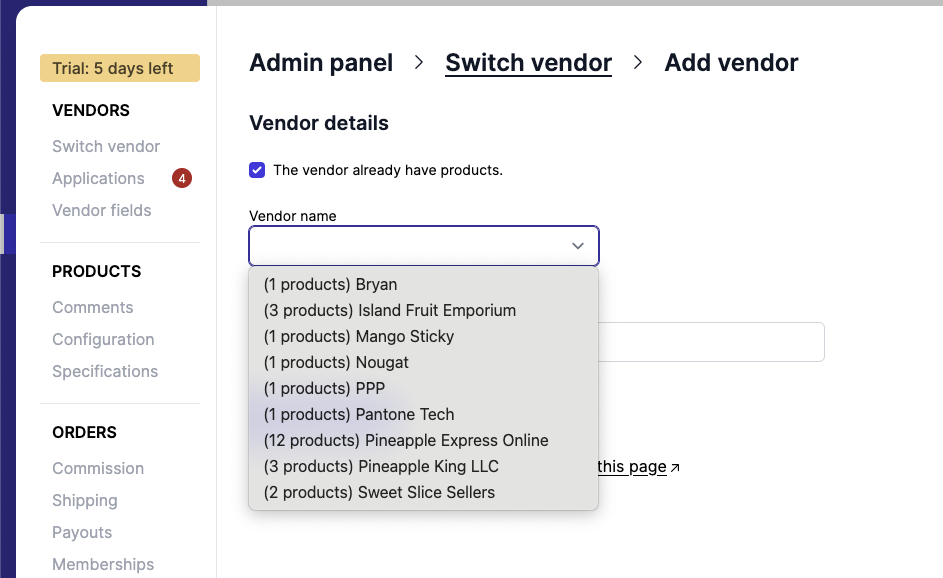The width and height of the screenshot is (943, 578).
Task: Select "(1 products) Mango Sticky" vendor
Action: click(x=357, y=336)
